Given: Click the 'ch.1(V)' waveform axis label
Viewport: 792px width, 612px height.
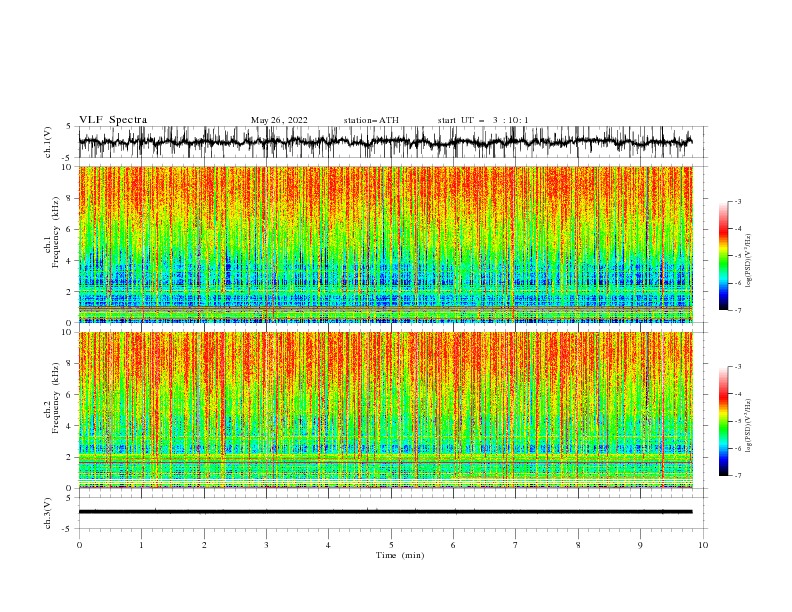Looking at the screenshot, I should point(48,142).
